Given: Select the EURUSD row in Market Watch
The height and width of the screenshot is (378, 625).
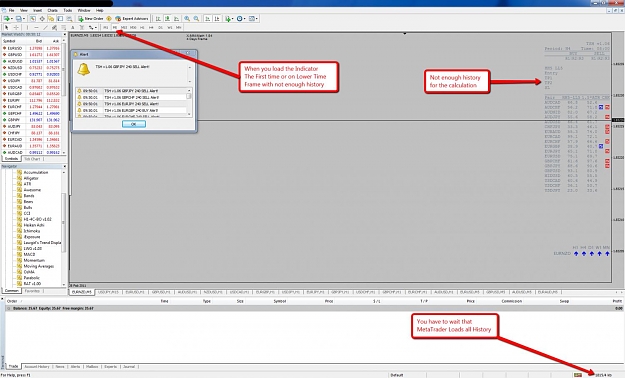Looking at the screenshot, I should (x=32, y=48).
